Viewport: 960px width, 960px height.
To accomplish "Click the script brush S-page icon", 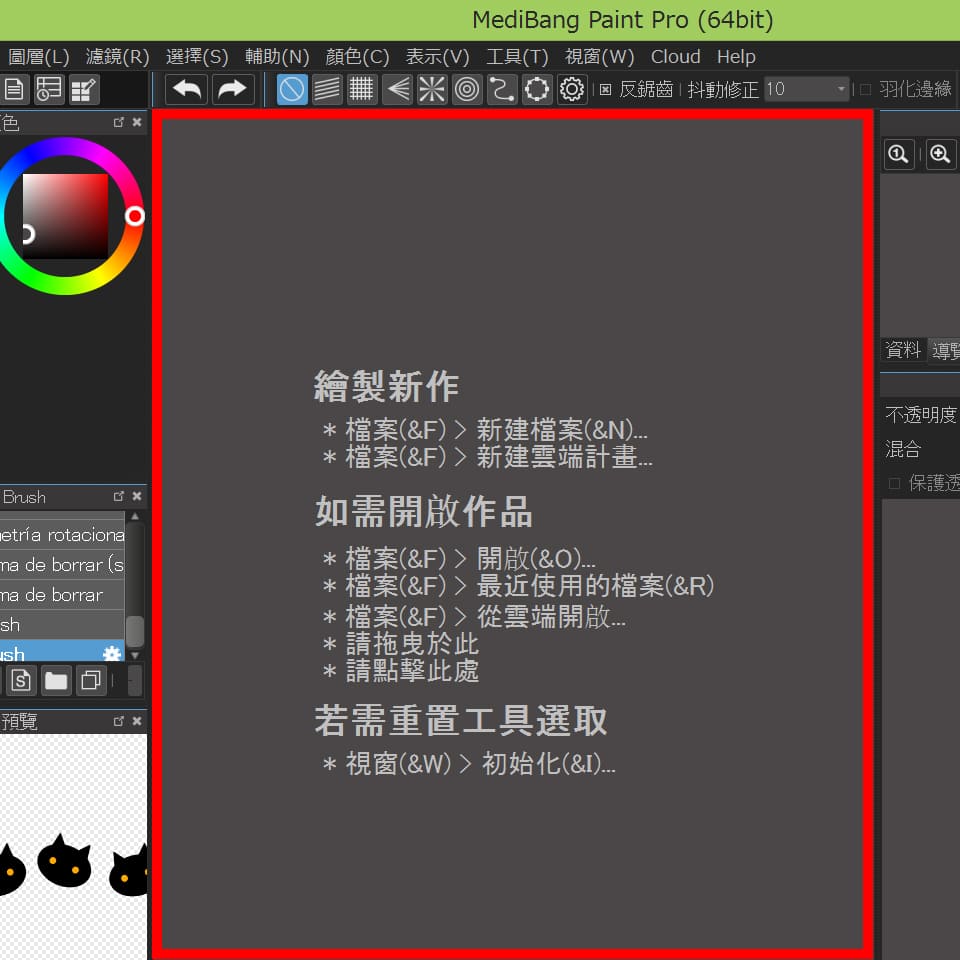I will 21,680.
